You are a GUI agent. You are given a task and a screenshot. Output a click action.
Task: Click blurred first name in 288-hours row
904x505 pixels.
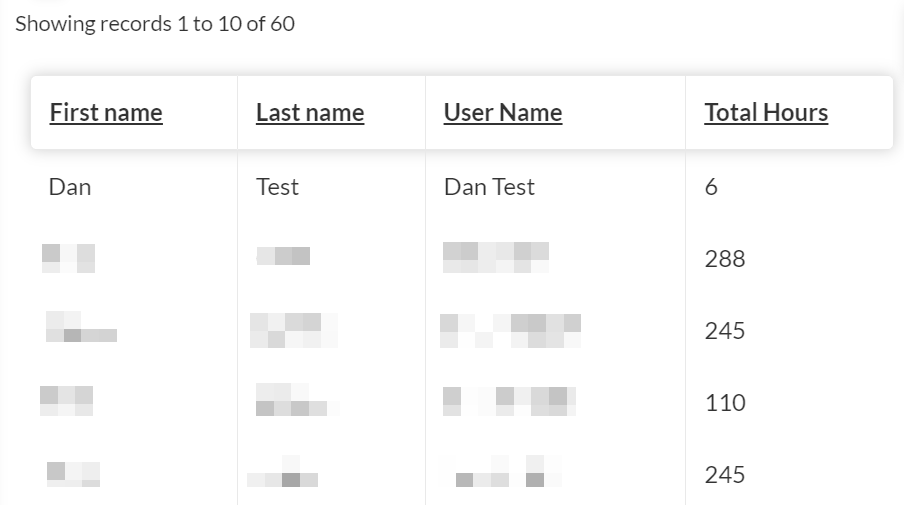pyautogui.click(x=68, y=258)
